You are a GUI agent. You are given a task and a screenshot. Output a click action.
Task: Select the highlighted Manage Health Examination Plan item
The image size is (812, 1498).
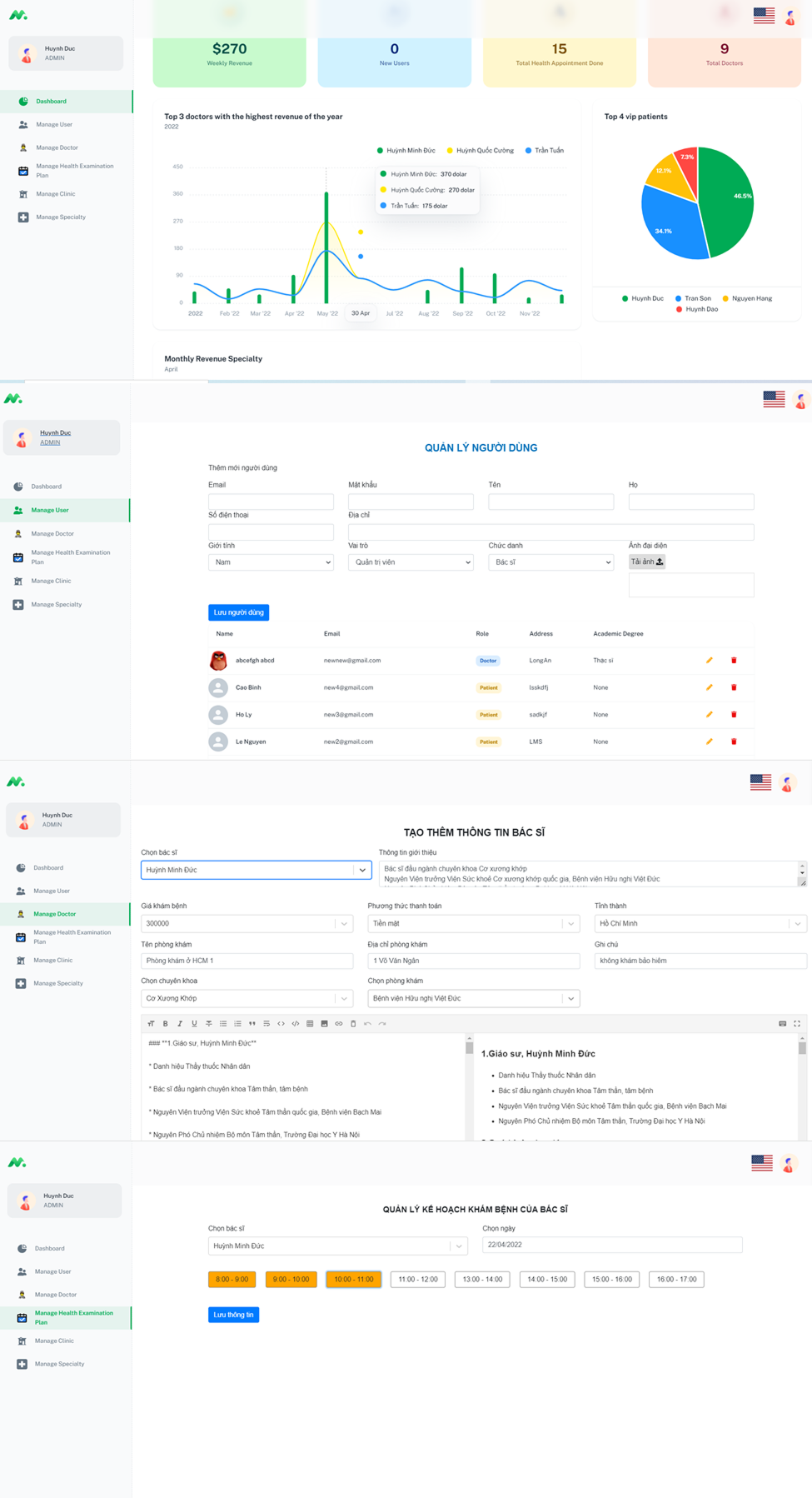(x=73, y=1317)
